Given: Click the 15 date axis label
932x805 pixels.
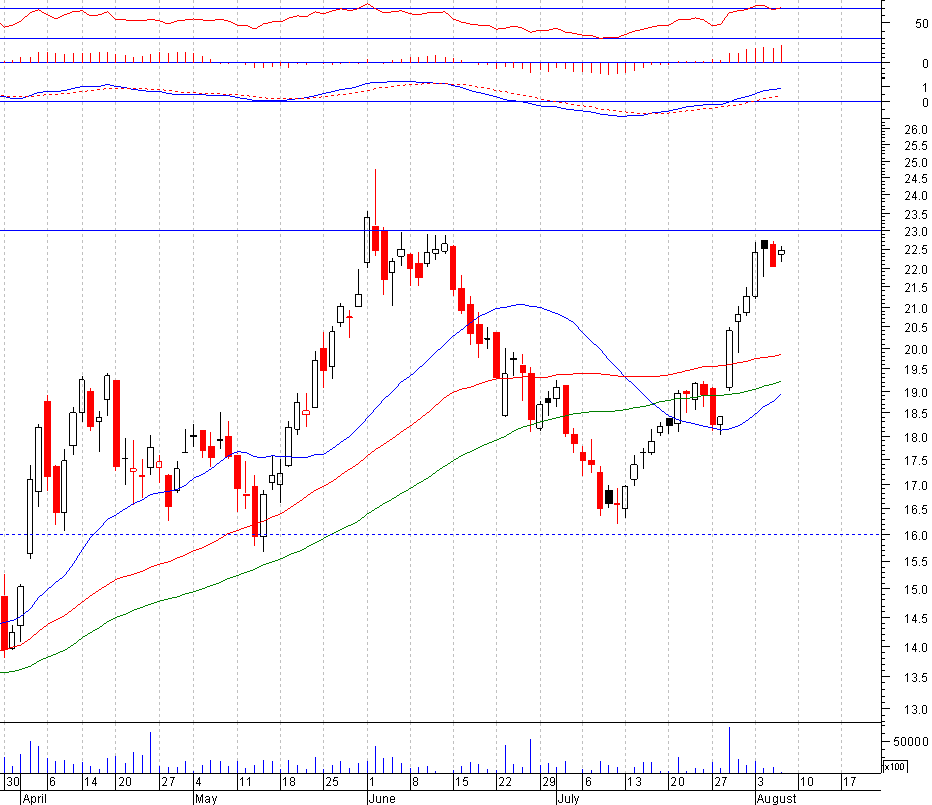Looking at the screenshot, I should click(461, 782).
